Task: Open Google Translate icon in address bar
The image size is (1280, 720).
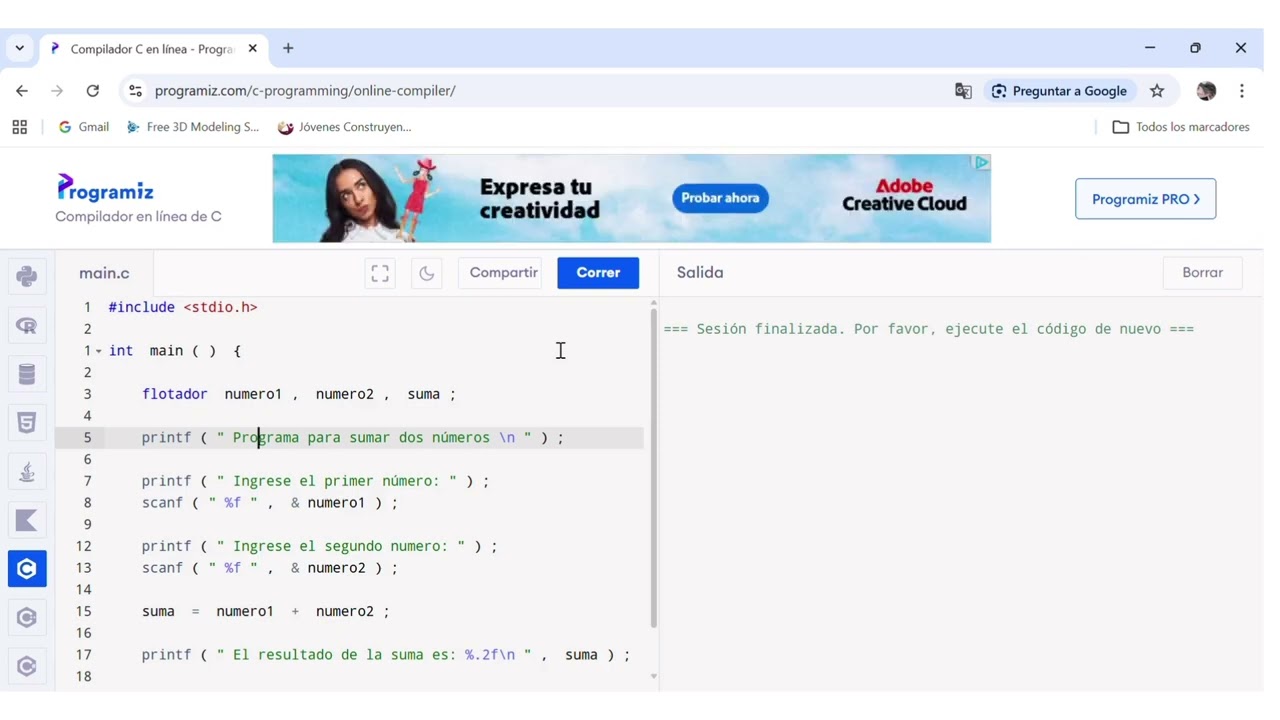Action: [x=963, y=91]
